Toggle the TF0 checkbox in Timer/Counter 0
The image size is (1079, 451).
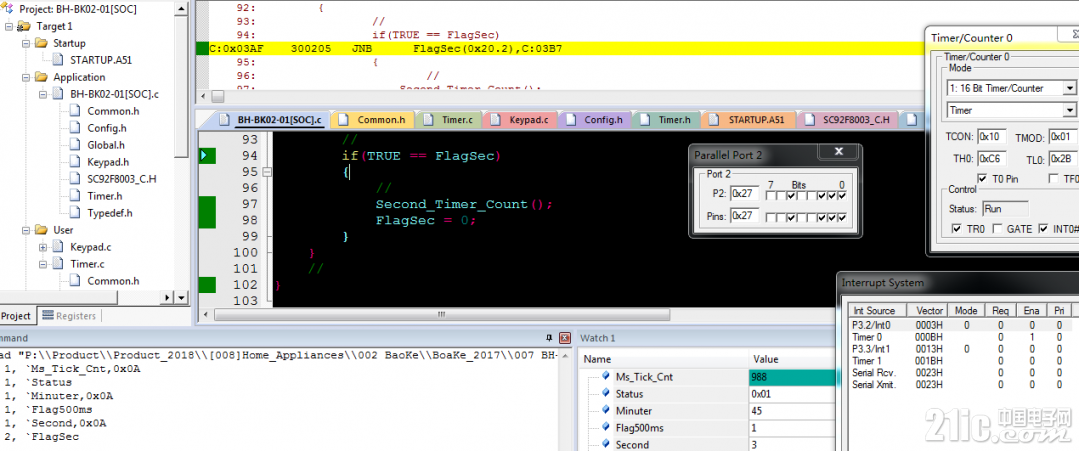(x=1053, y=179)
